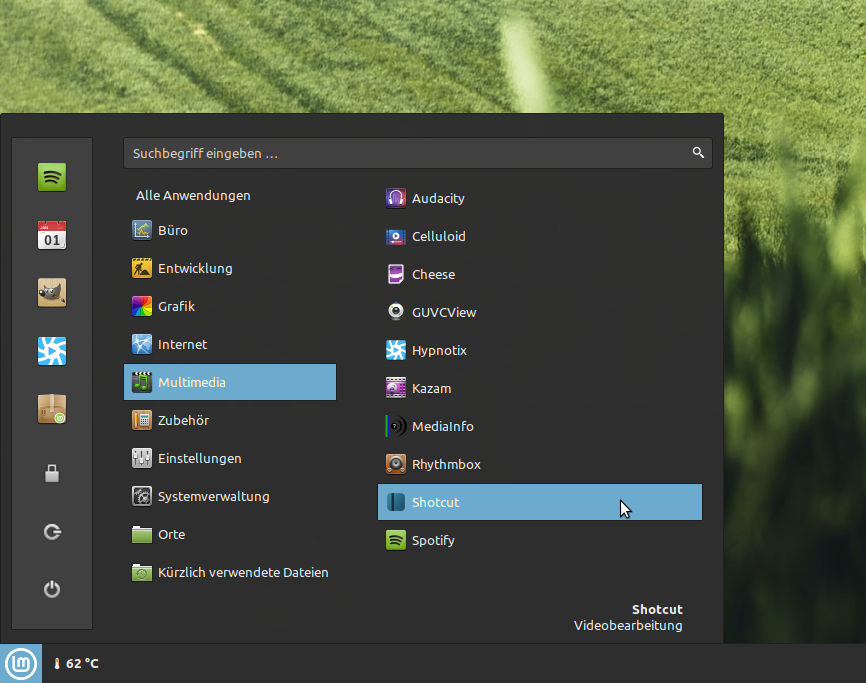Launch Audacity from the app list
The width and height of the screenshot is (866, 683).
pos(438,198)
